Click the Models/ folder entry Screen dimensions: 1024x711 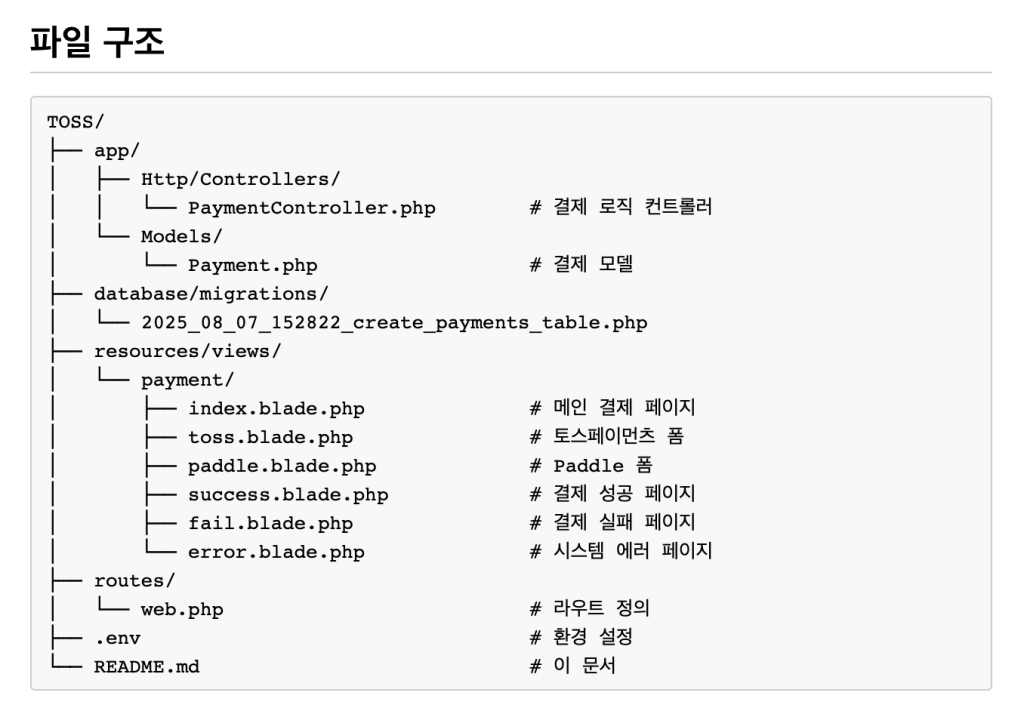click(182, 236)
